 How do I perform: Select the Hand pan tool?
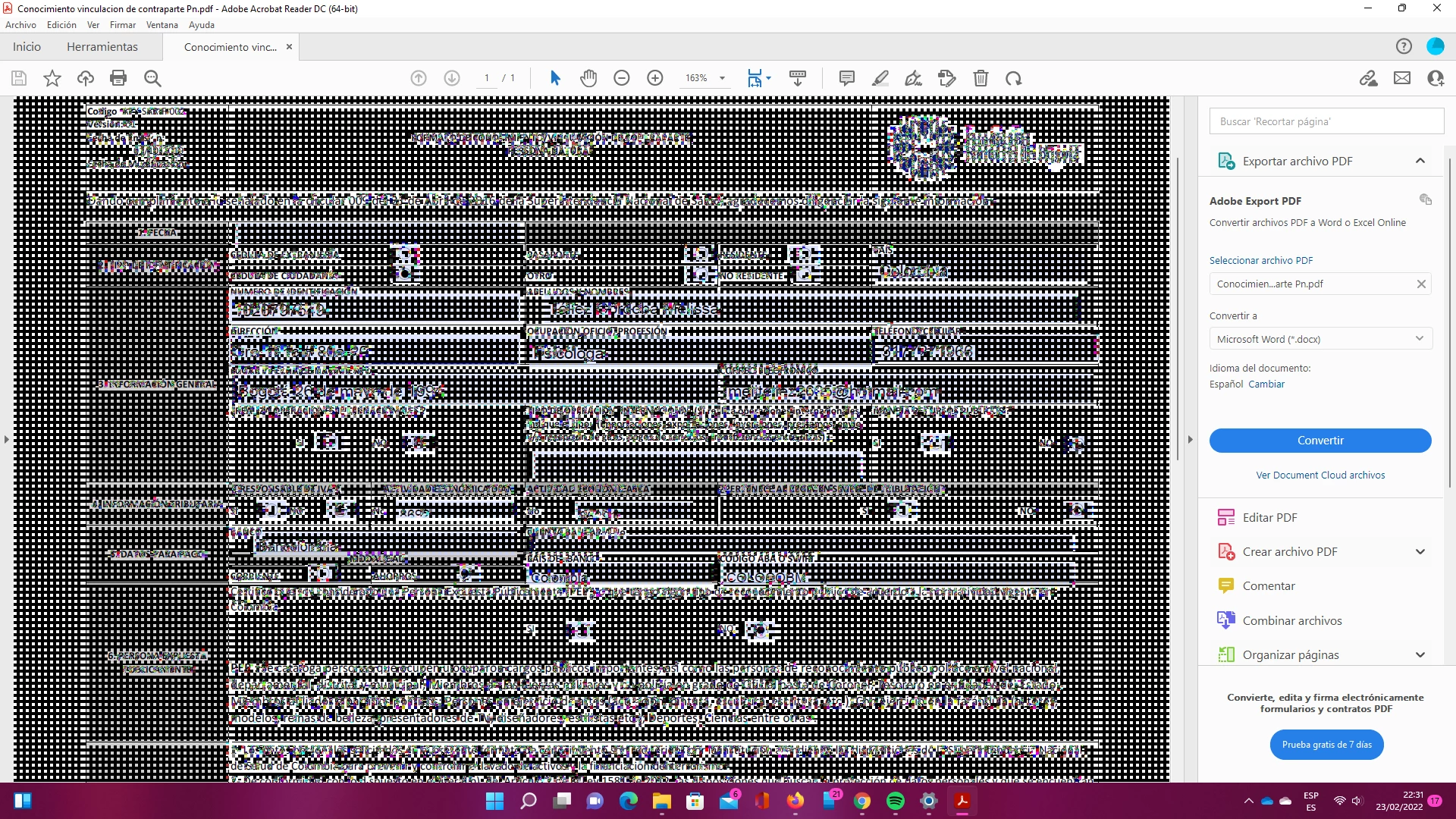click(588, 78)
